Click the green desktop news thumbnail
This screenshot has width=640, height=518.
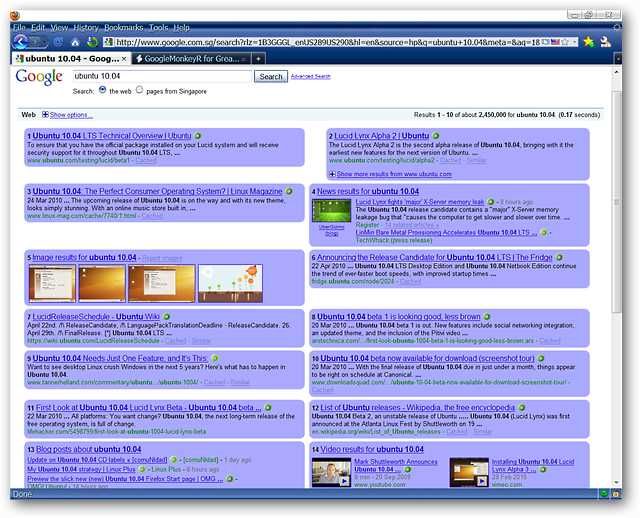331,211
